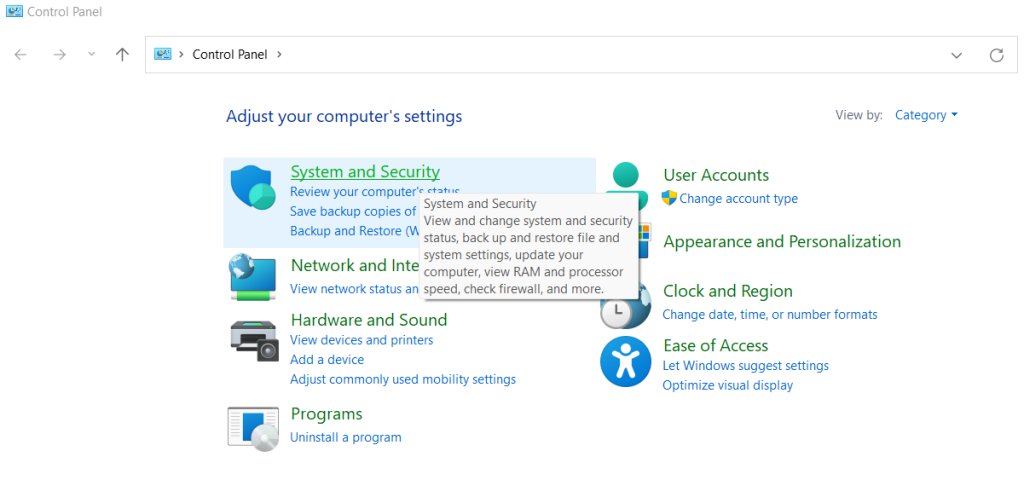Click the Control Panel icon in address bar
The width and height of the screenshot is (1024, 480).
pos(163,54)
